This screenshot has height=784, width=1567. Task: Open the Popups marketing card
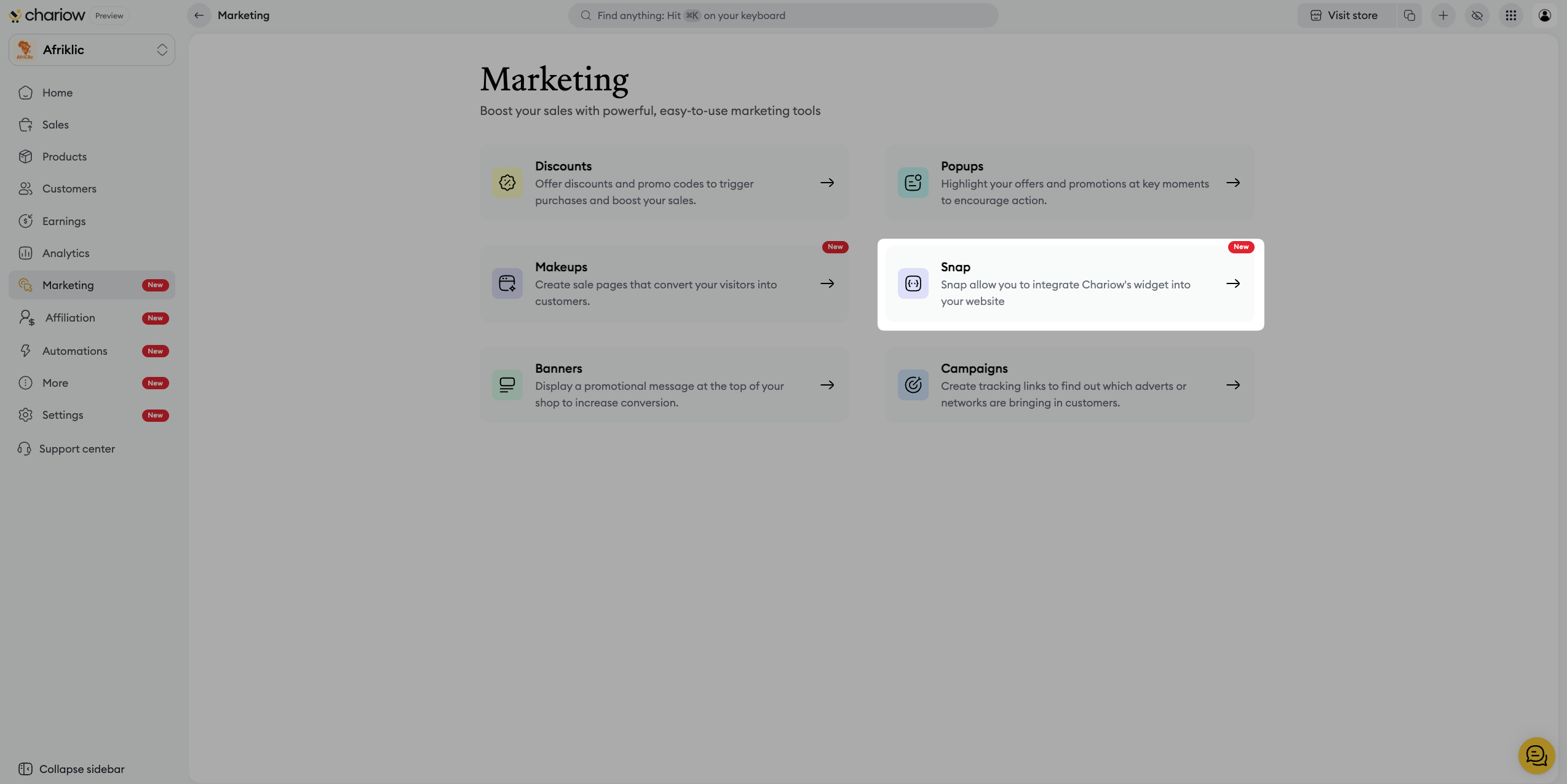(1069, 183)
